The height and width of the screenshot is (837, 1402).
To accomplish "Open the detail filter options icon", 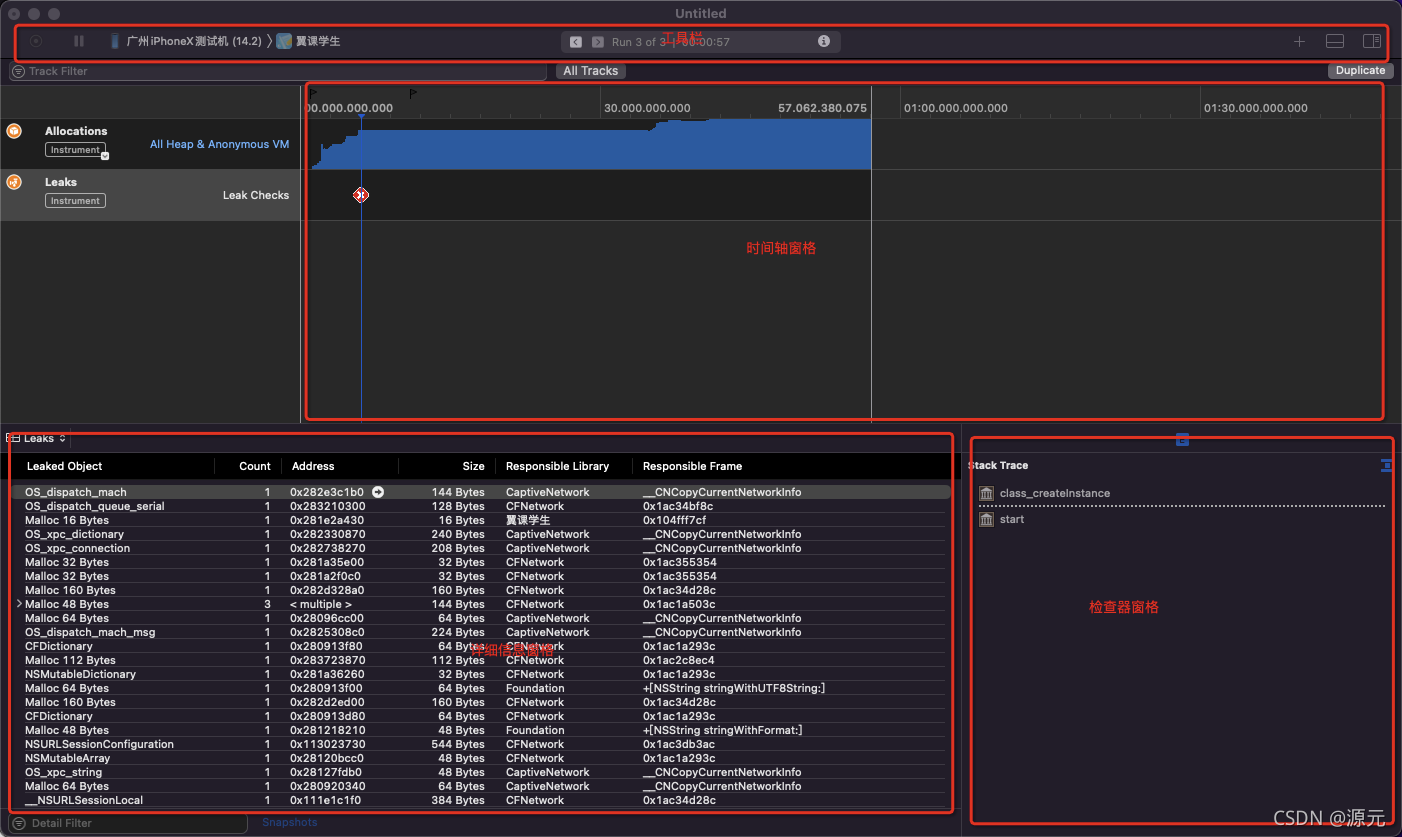I will pos(18,823).
